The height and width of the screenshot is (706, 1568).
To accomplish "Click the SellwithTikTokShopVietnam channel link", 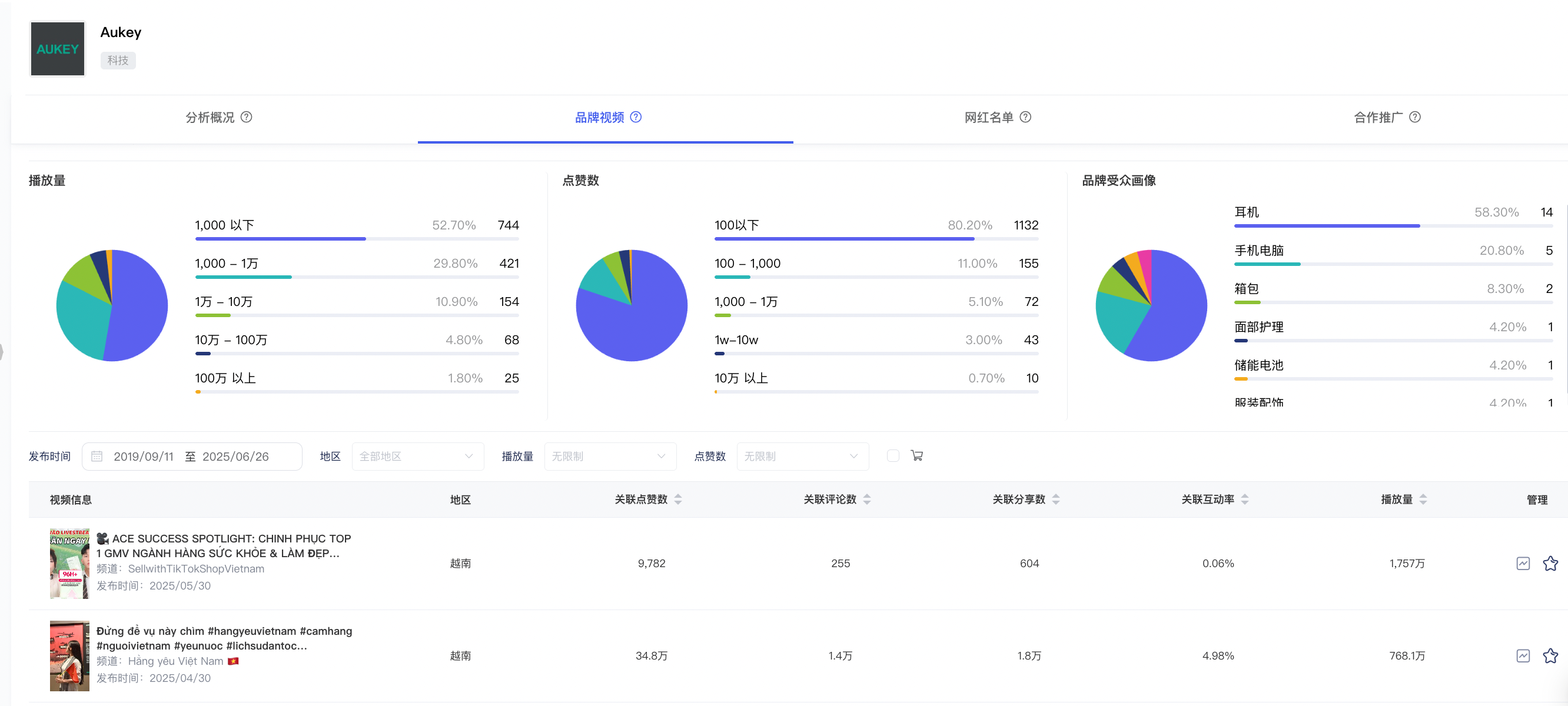I will 197,568.
